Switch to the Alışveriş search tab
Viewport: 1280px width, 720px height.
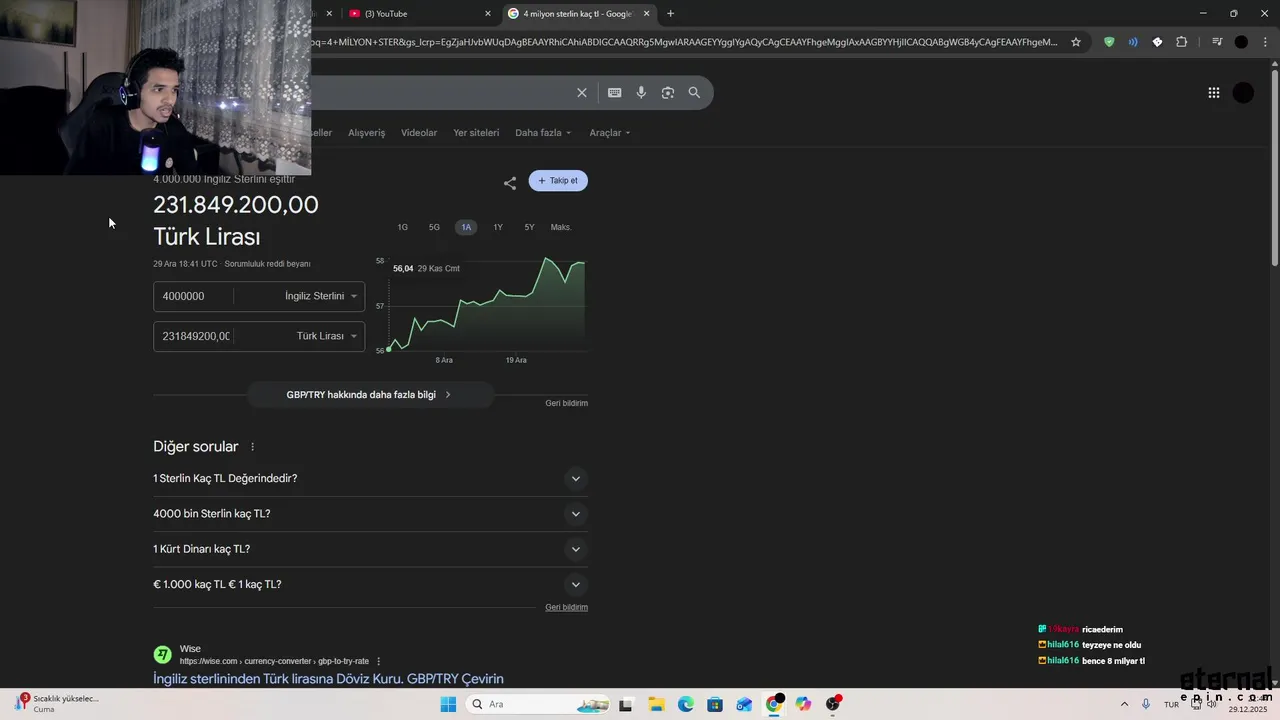[366, 133]
